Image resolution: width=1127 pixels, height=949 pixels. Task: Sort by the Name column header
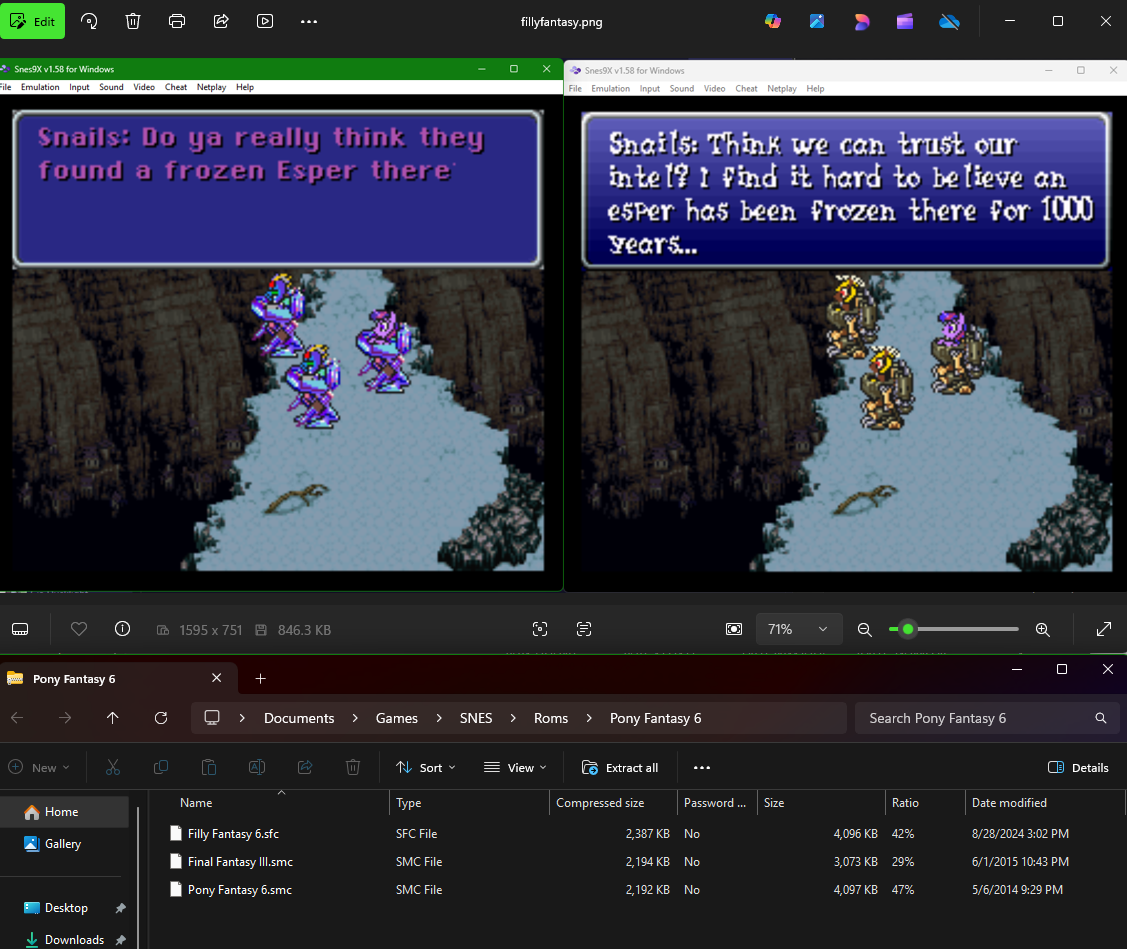(196, 803)
